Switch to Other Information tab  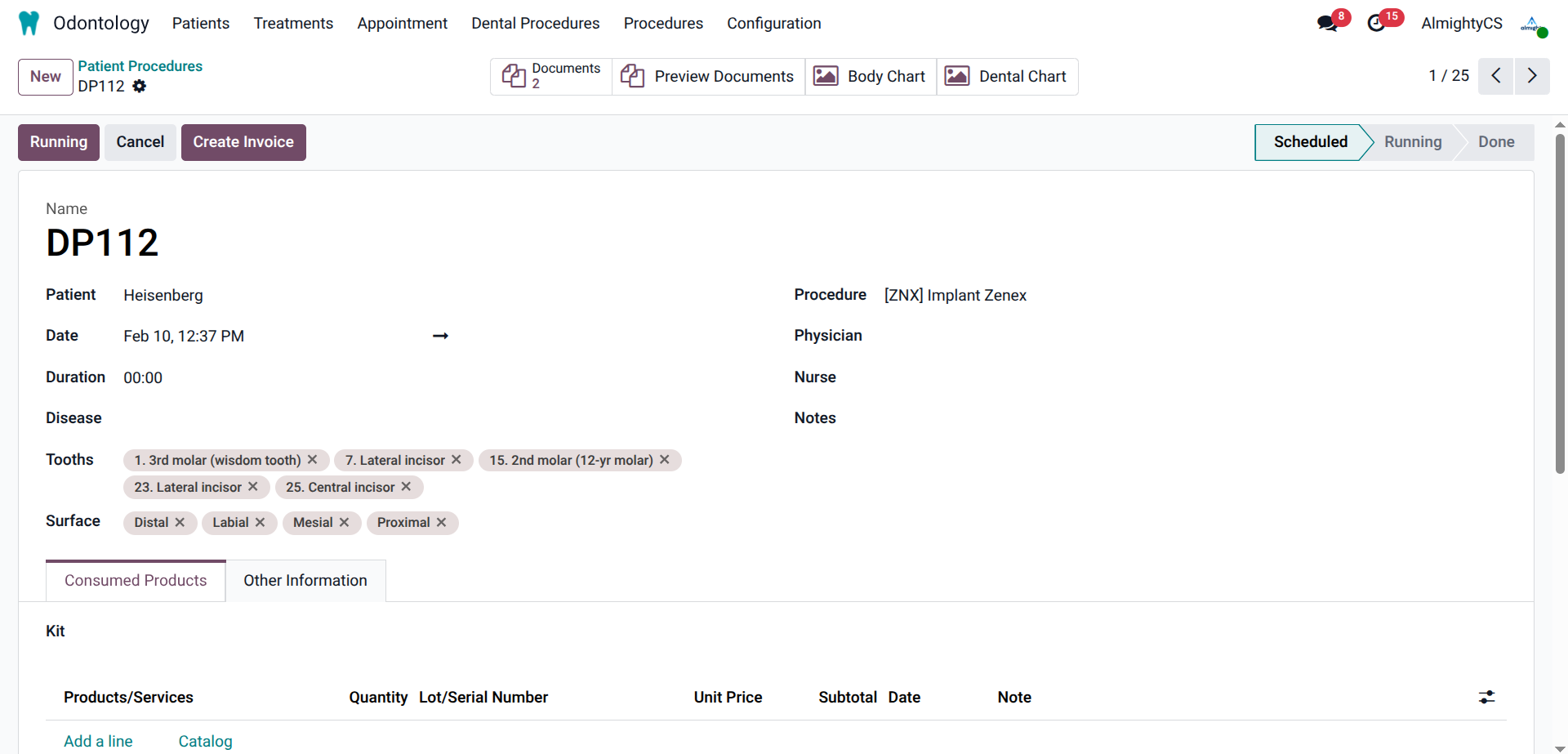(305, 581)
